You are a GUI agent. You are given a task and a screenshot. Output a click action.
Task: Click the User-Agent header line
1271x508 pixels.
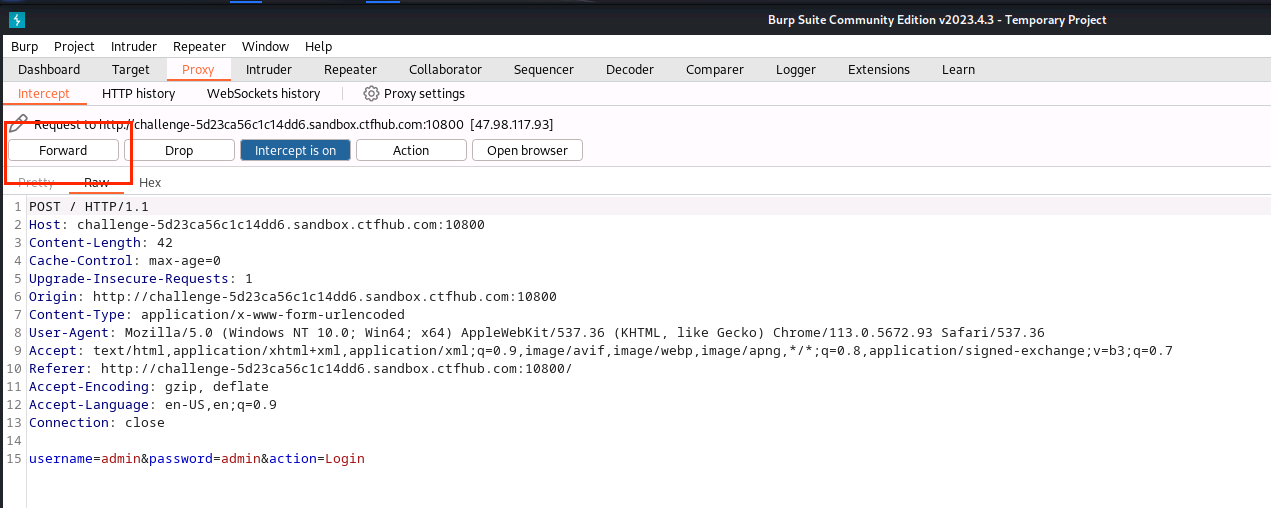coord(537,332)
